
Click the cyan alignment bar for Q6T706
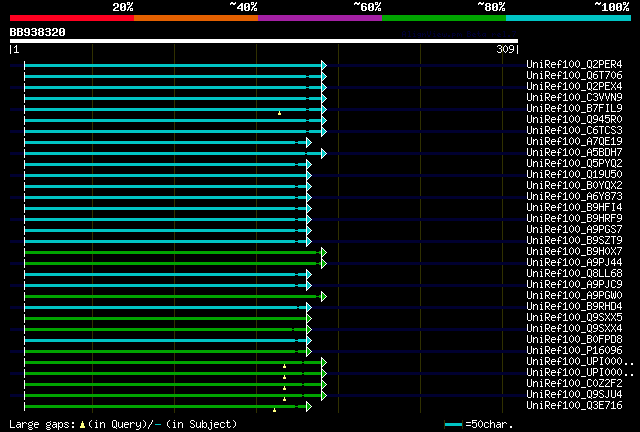pos(173,76)
